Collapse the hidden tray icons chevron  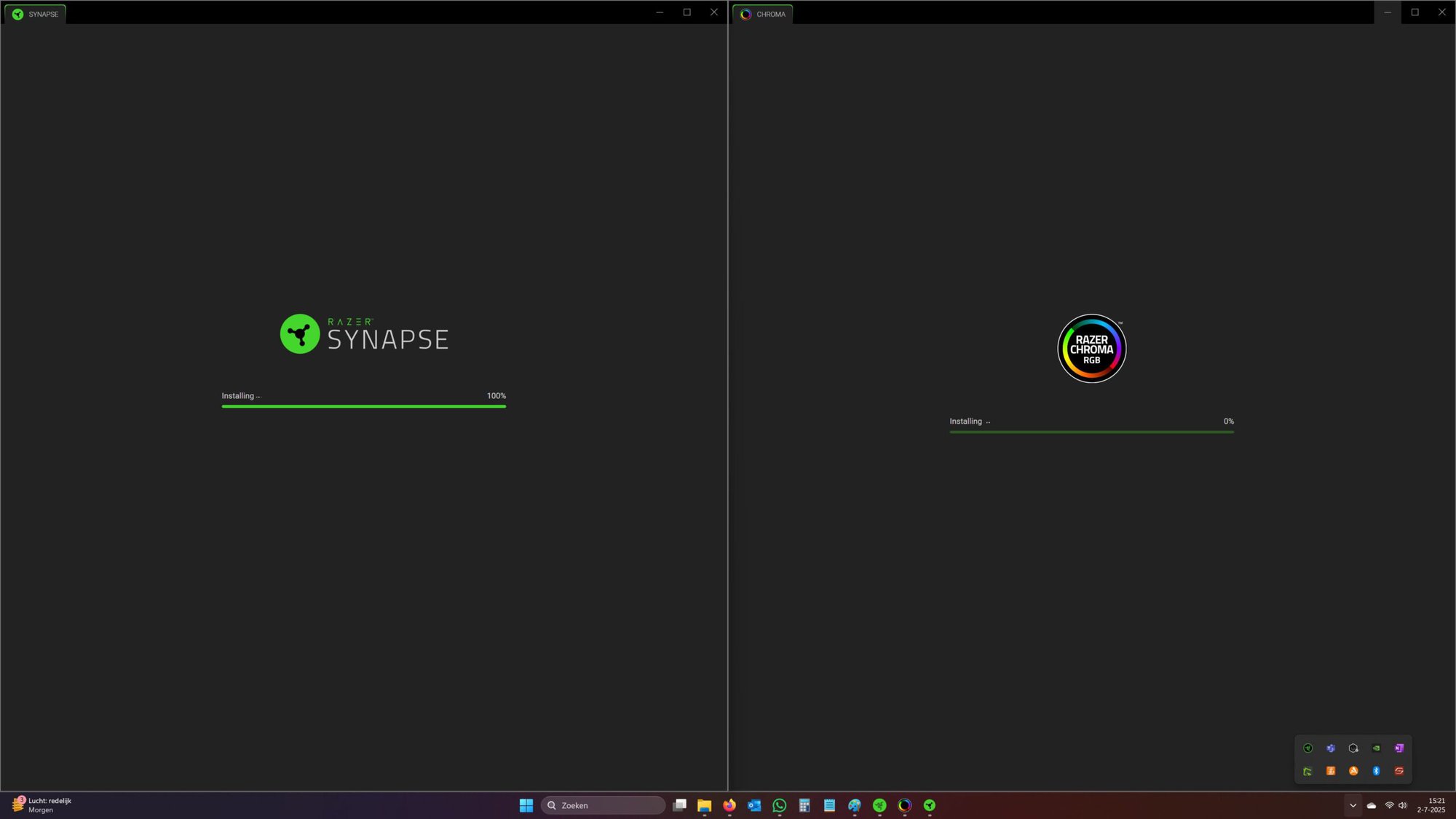[1353, 805]
